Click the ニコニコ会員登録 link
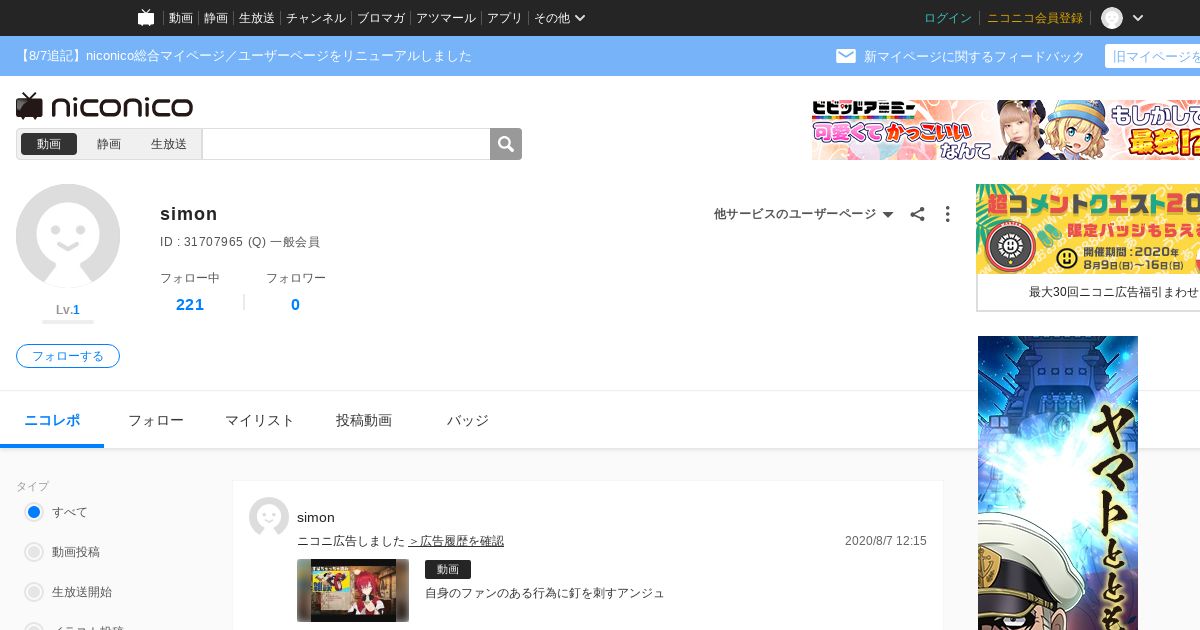 [1035, 18]
